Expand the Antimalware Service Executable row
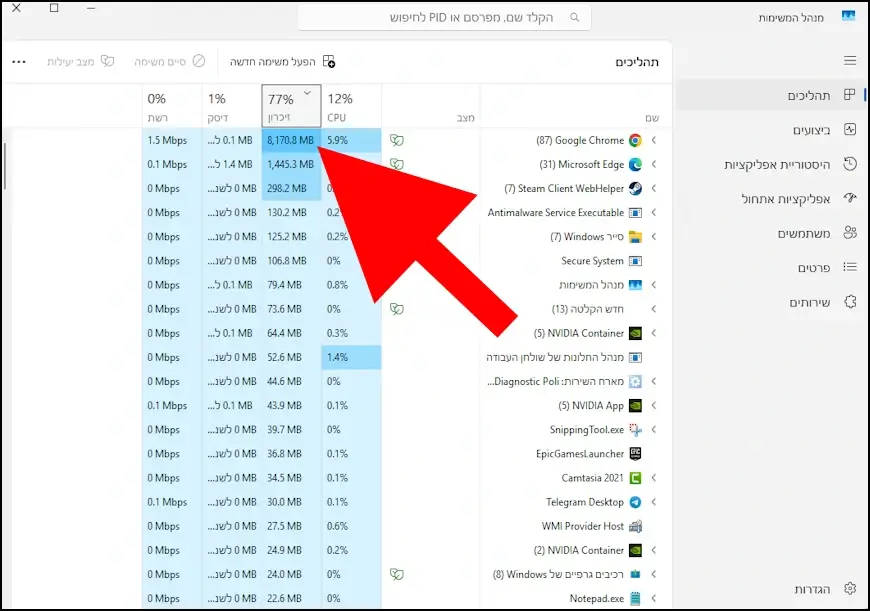Screen dimensions: 870x611 tap(654, 213)
